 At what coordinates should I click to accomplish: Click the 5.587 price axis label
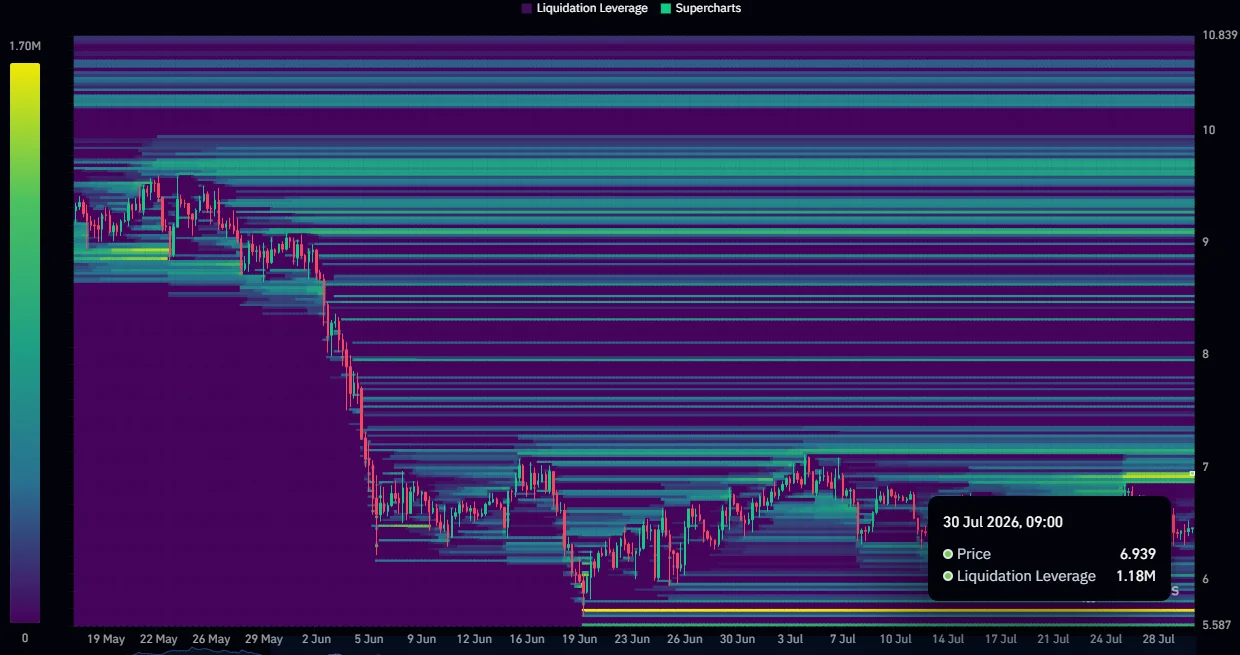pyautogui.click(x=1215, y=625)
